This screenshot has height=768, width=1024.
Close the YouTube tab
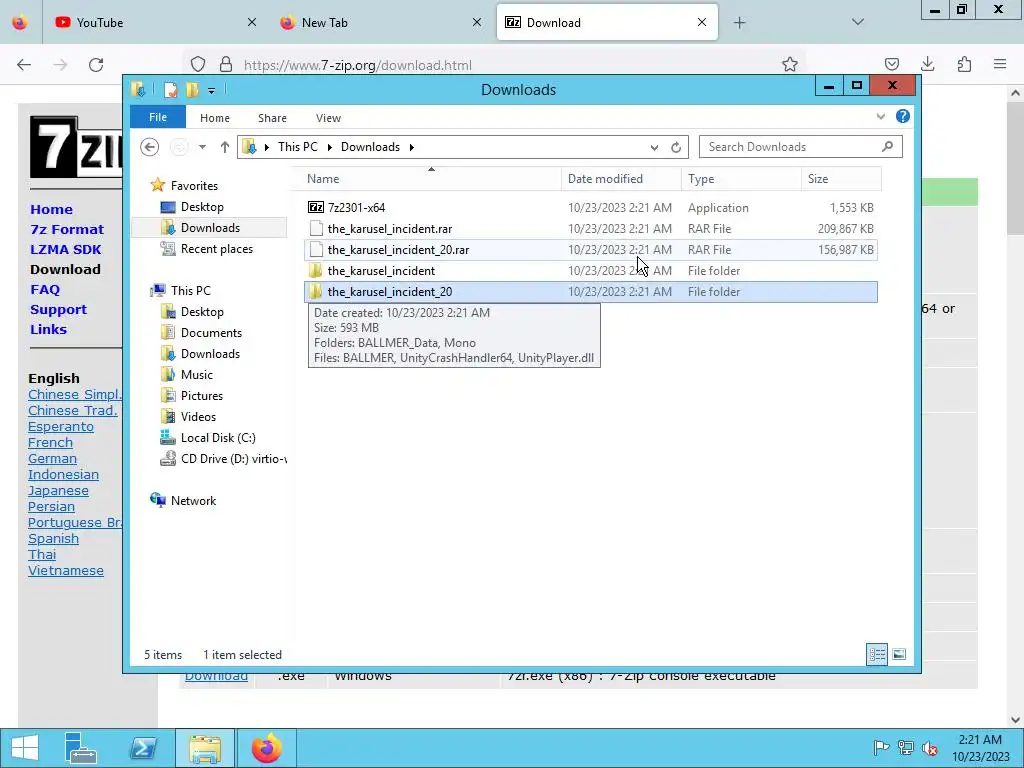[x=252, y=22]
